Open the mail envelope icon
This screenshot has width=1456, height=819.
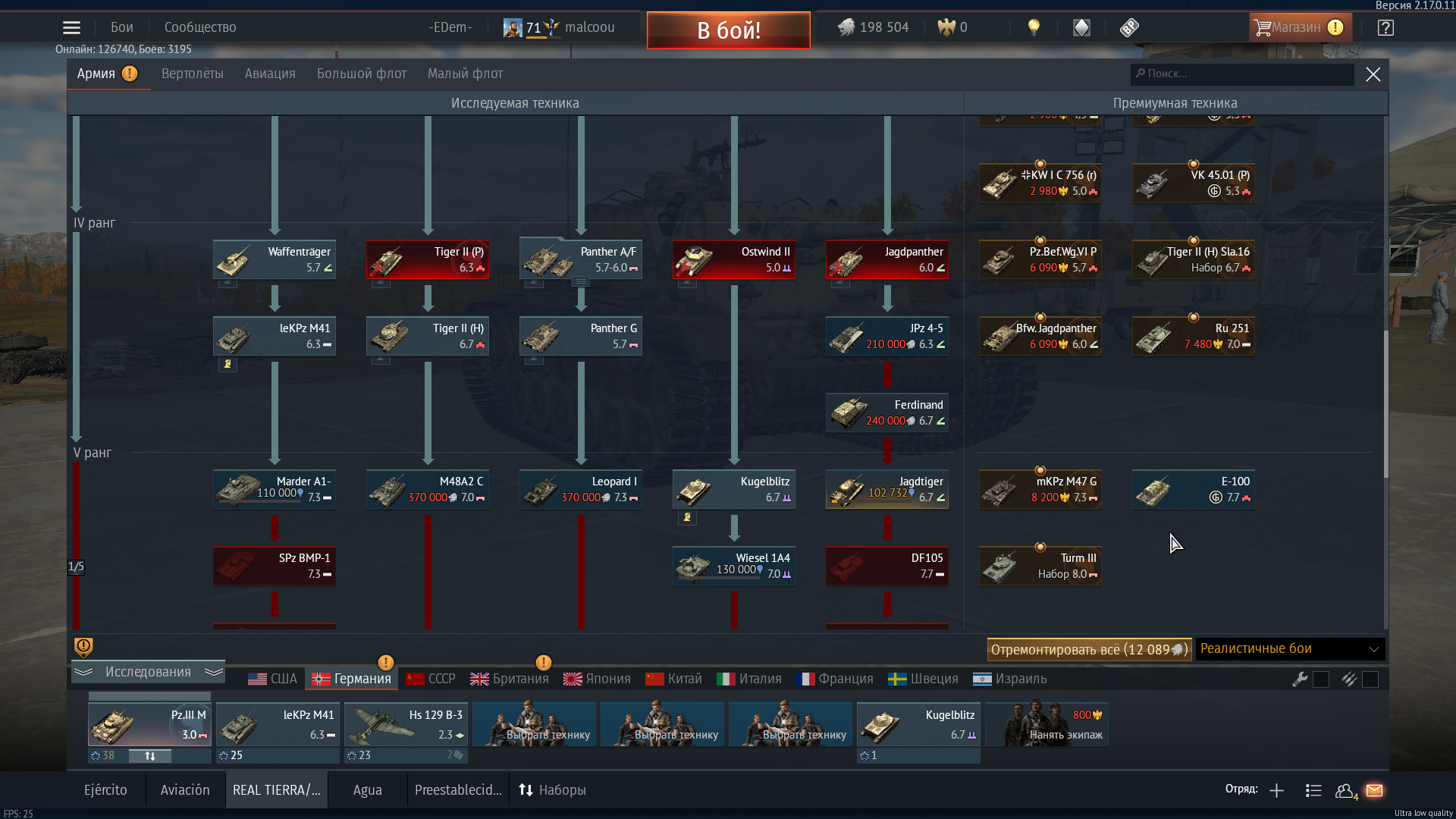(1374, 790)
